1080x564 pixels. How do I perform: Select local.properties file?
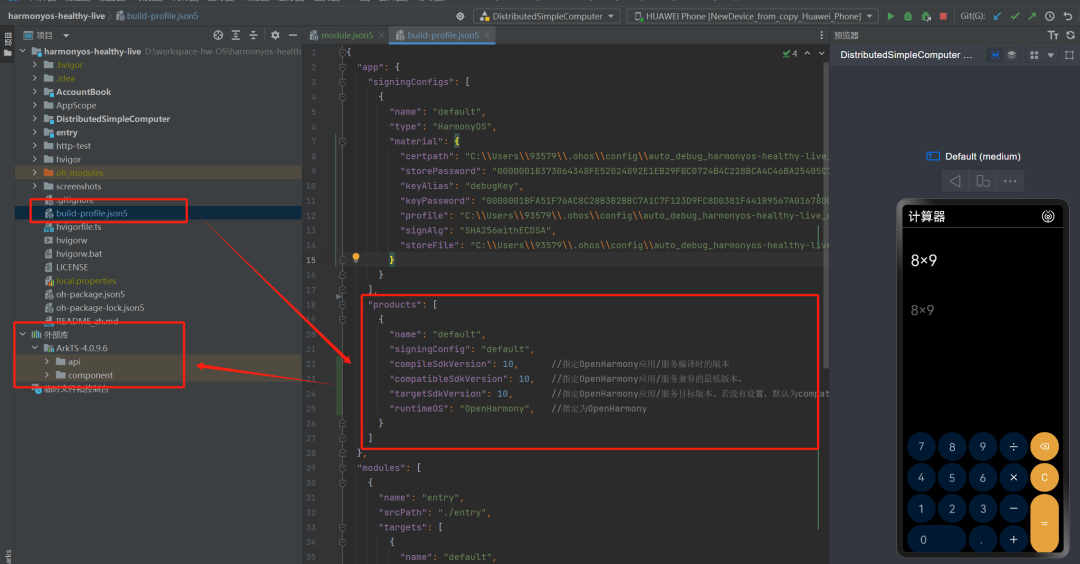tap(85, 280)
